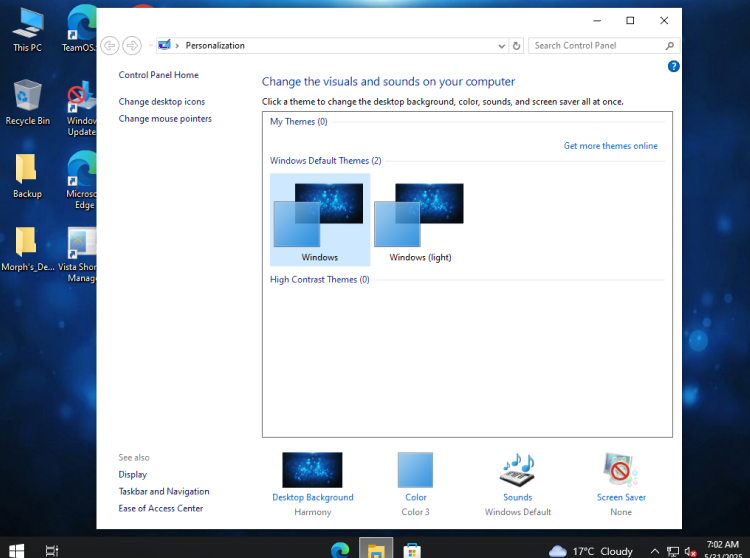Screen dimensions: 750x558
Task: Select This PC desktop icon
Action: tap(27, 30)
